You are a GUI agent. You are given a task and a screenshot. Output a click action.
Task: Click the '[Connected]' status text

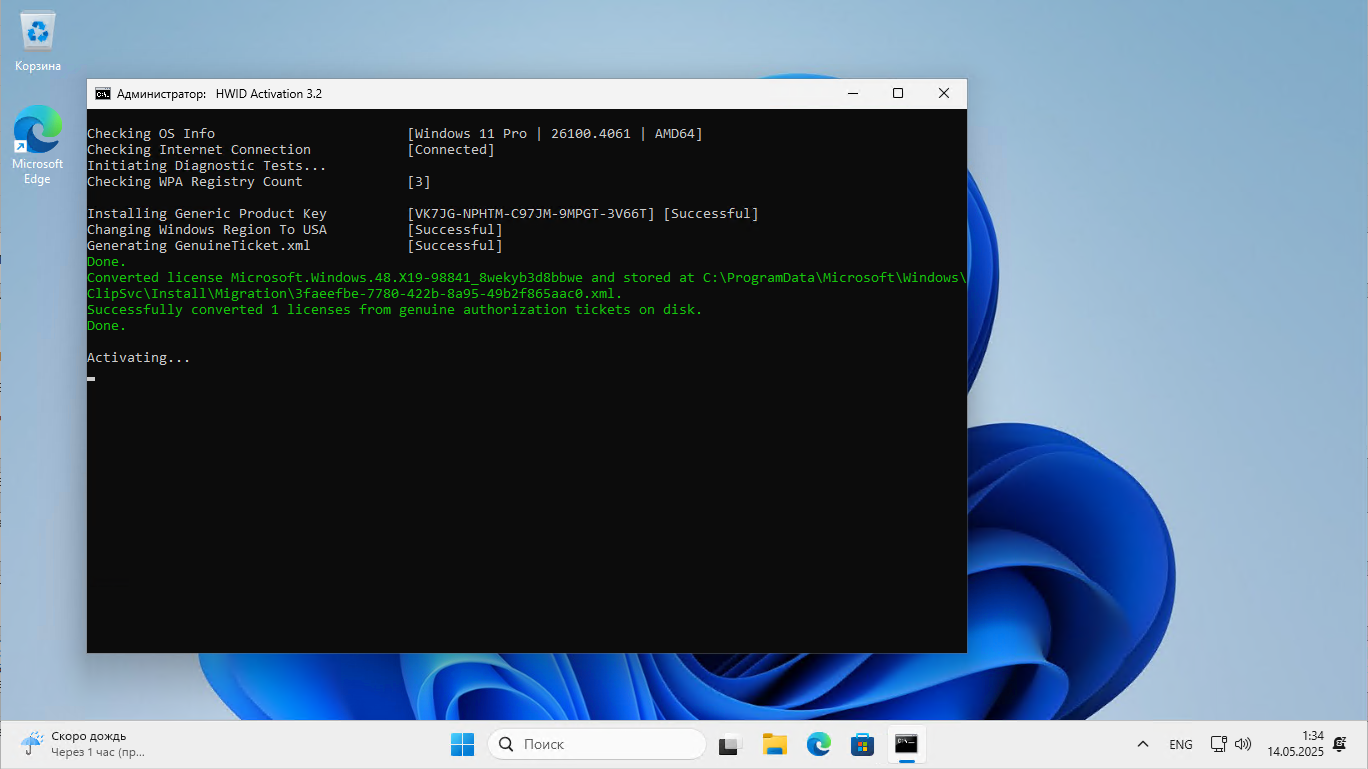[x=451, y=149]
